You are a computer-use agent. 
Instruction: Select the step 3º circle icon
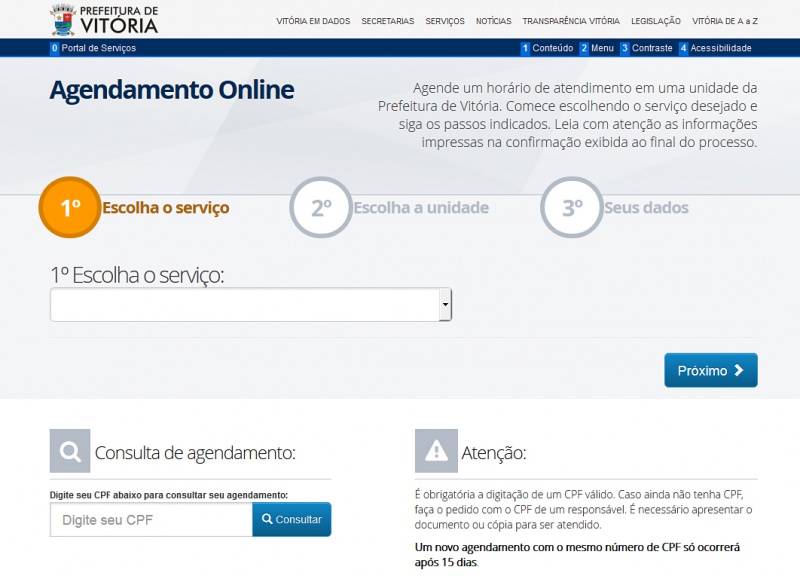click(x=571, y=207)
